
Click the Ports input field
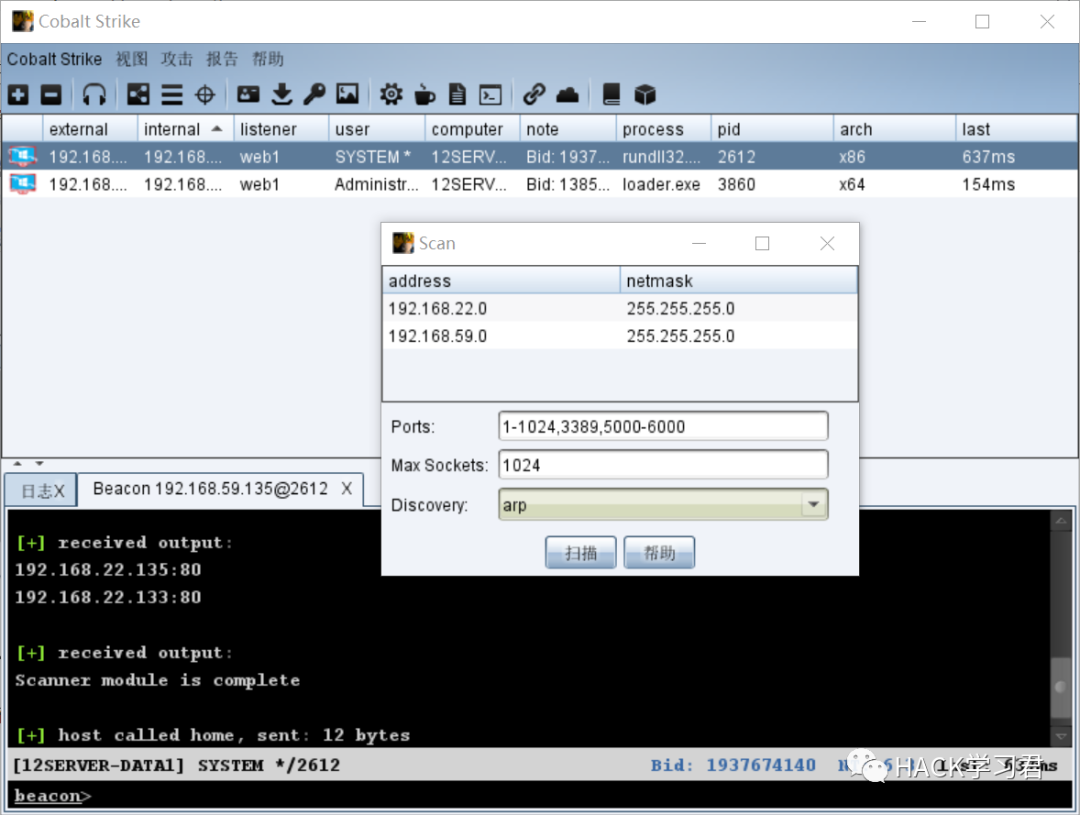(x=663, y=426)
